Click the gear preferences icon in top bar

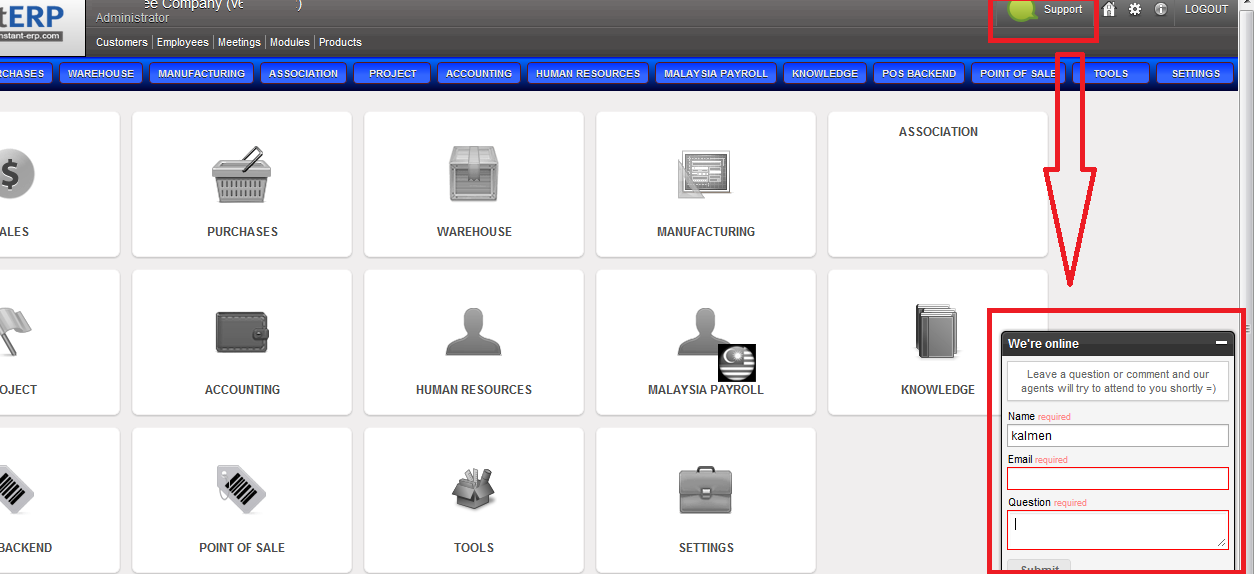(1135, 9)
